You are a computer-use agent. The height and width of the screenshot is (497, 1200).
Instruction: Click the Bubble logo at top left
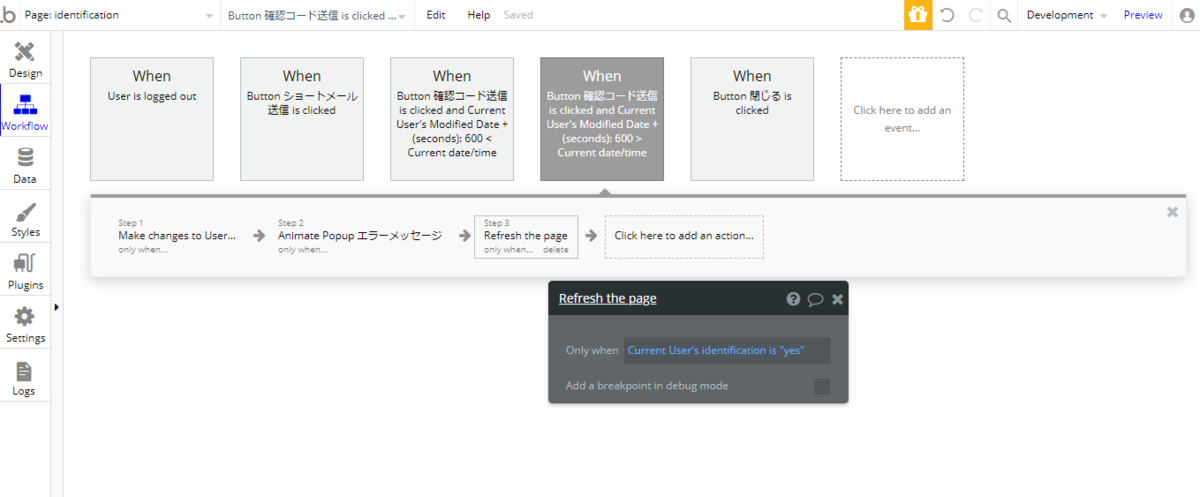(x=8, y=15)
